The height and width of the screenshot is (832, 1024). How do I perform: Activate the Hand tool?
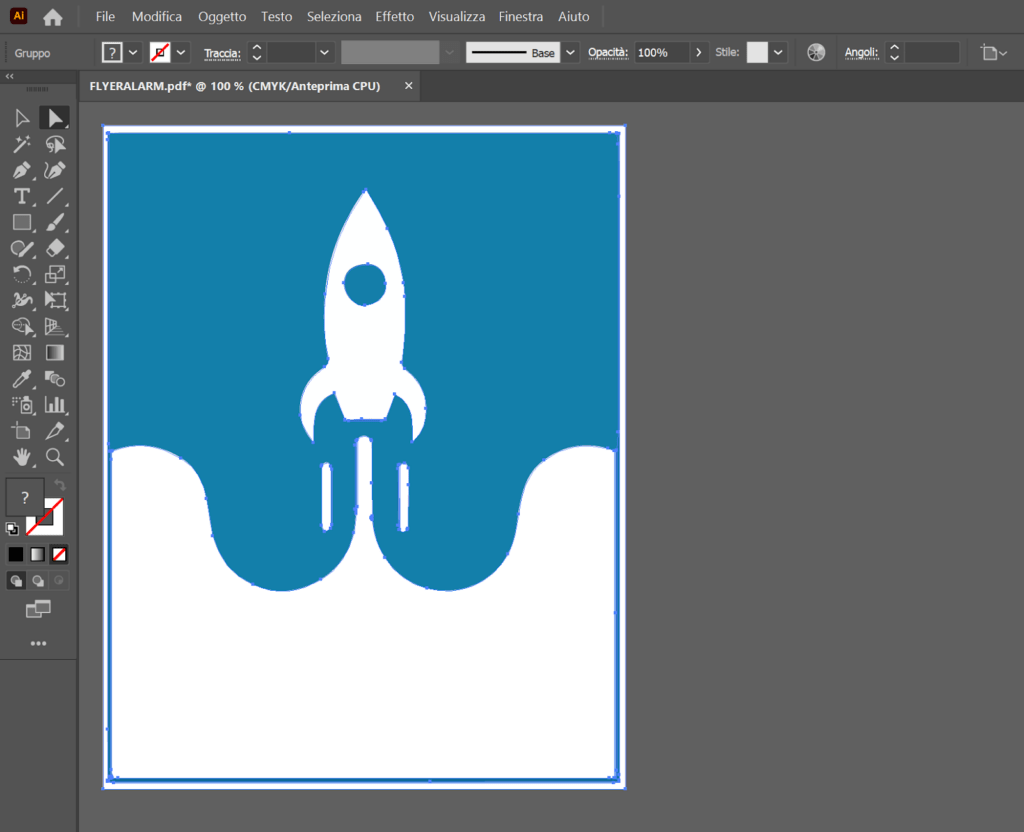tap(22, 457)
